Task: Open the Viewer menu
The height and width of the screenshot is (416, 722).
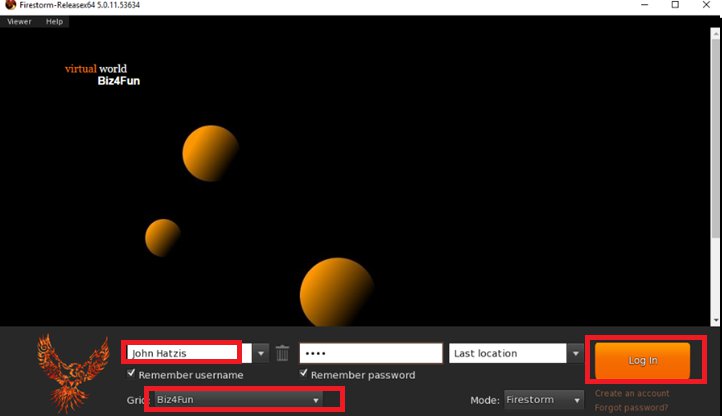Action: point(19,21)
